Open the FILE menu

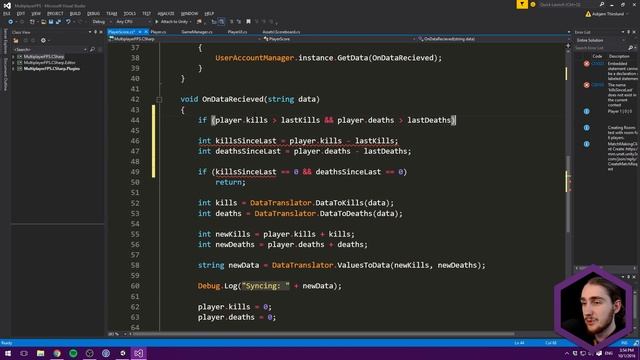point(7,13)
